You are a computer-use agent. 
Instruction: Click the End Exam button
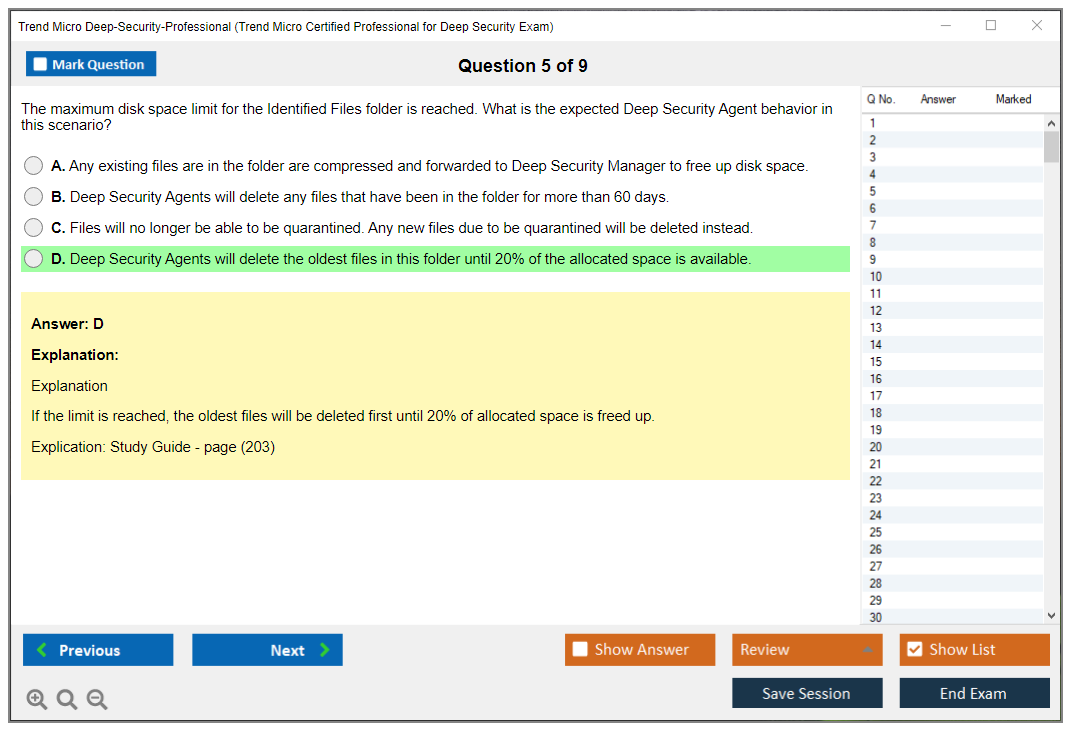[x=973, y=693]
